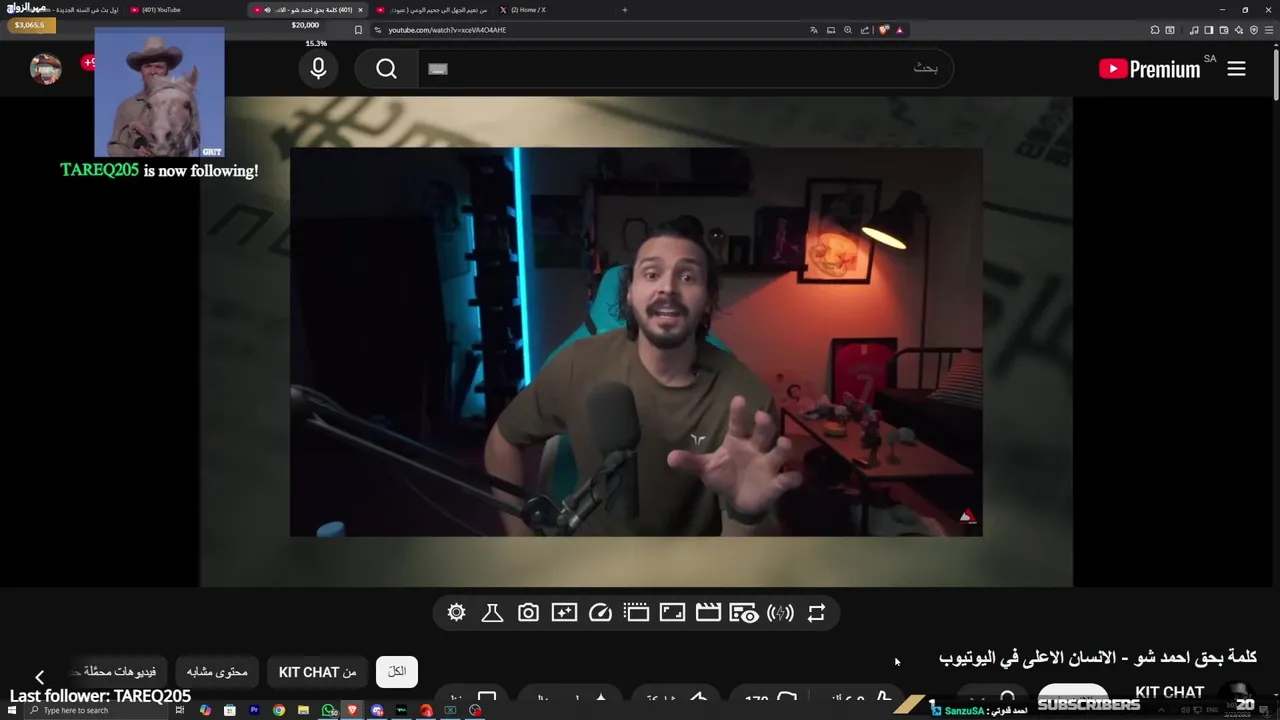Screen dimensions: 1280x720
Task: Open WhatsApp from the taskbar
Action: tap(328, 710)
